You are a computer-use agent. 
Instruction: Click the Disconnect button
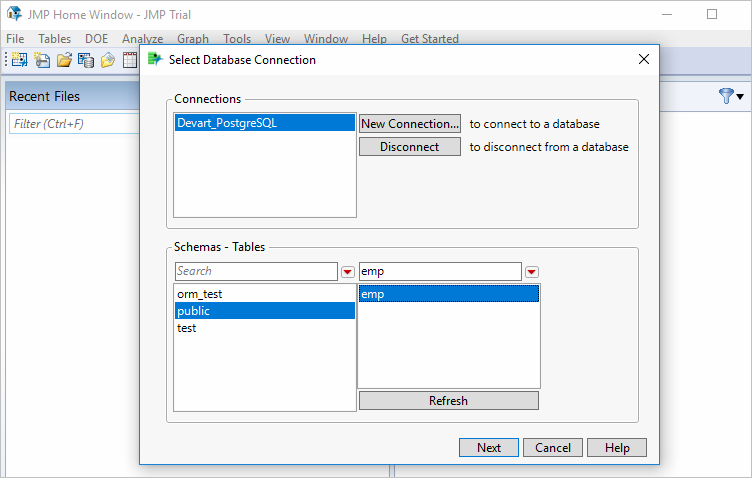pos(410,147)
